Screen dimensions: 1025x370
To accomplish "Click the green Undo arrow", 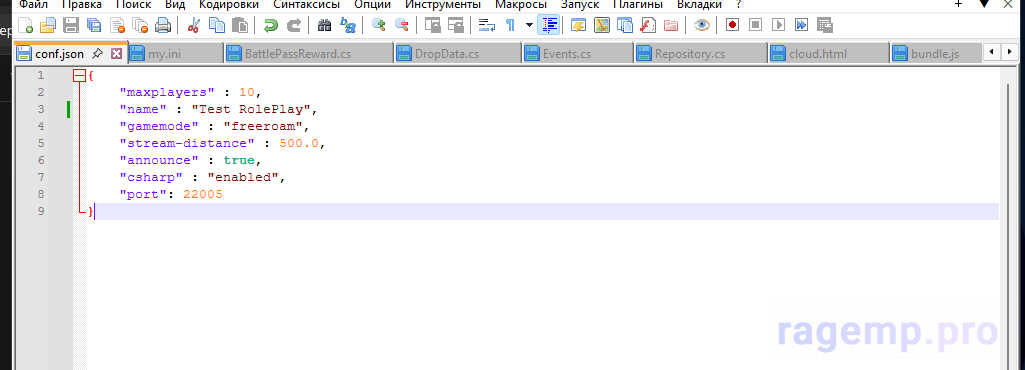I will pyautogui.click(x=271, y=25).
